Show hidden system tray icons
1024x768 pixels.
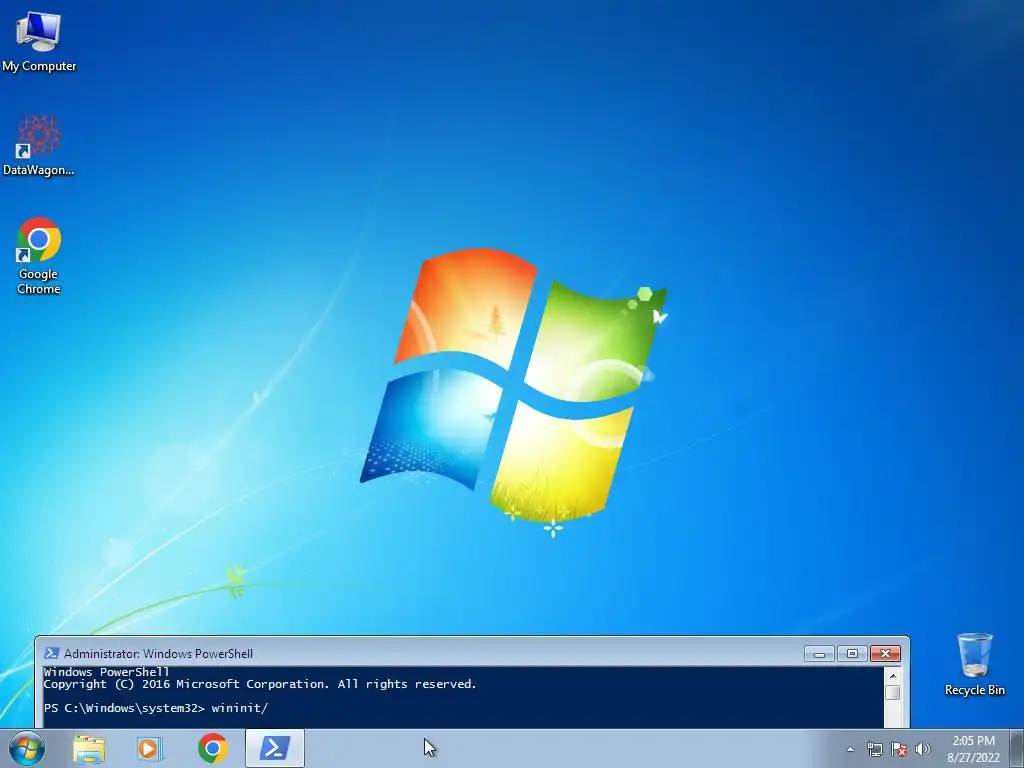tap(850, 749)
